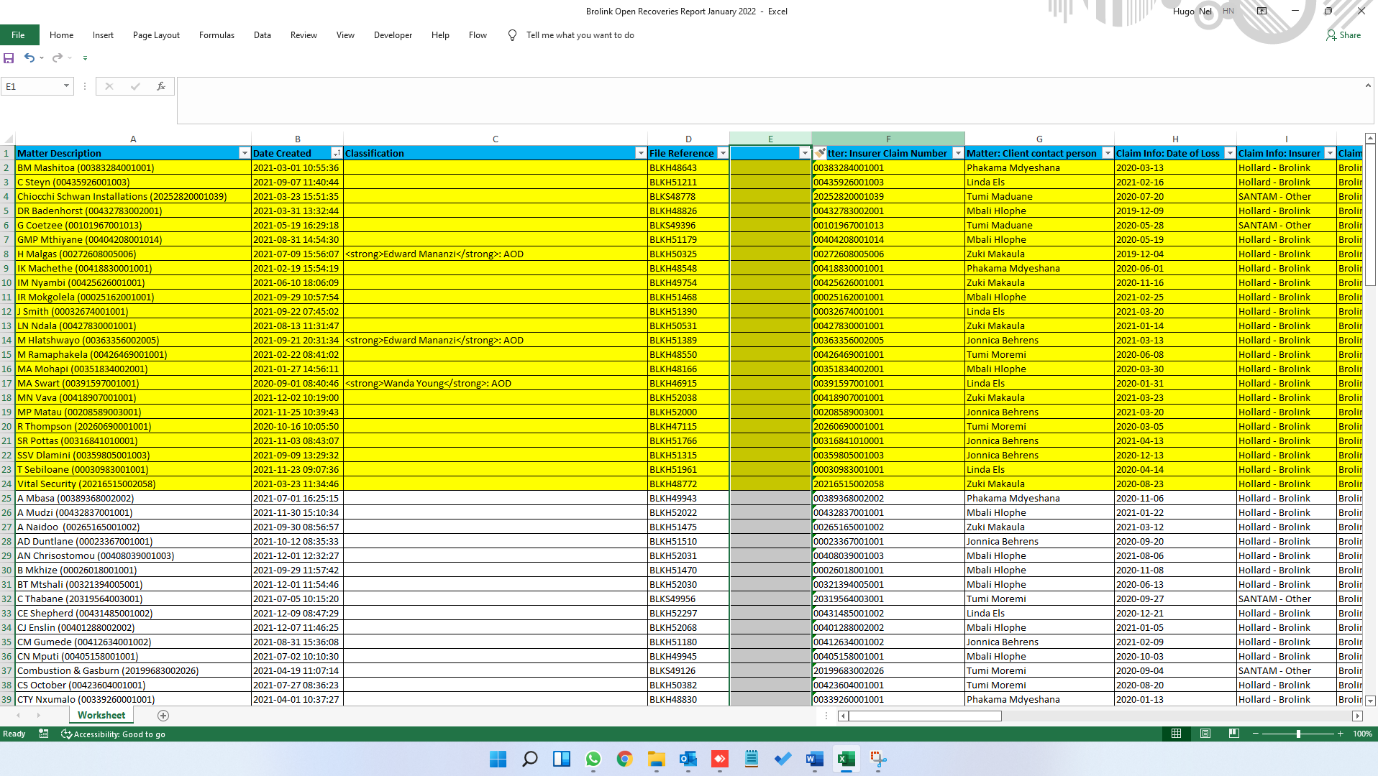Switch to the Home ribbon tab
The width and height of the screenshot is (1378, 776).
point(61,35)
